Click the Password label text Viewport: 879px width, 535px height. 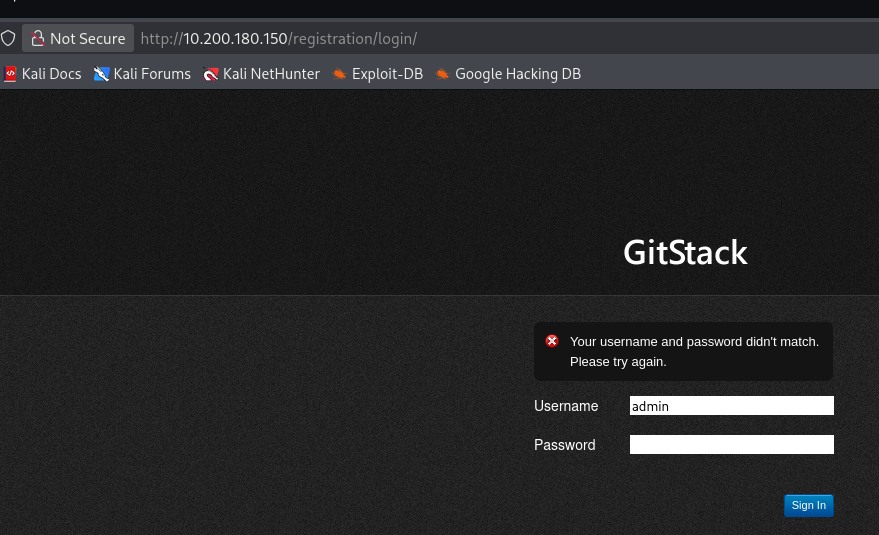[564, 445]
